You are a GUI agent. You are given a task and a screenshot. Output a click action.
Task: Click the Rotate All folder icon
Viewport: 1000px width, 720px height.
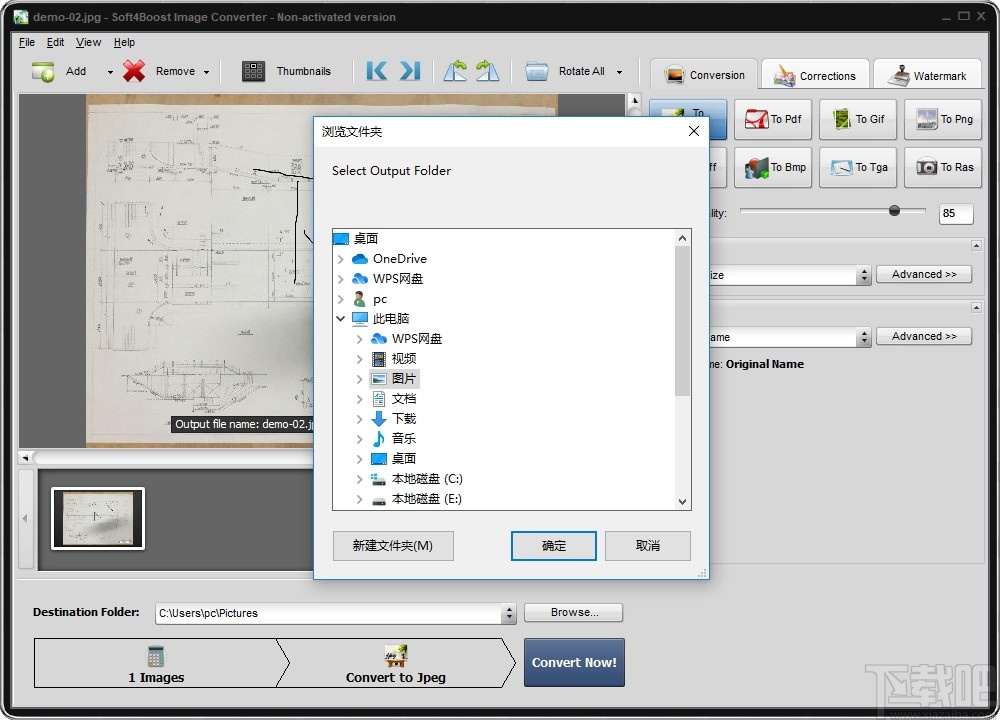pyautogui.click(x=536, y=71)
